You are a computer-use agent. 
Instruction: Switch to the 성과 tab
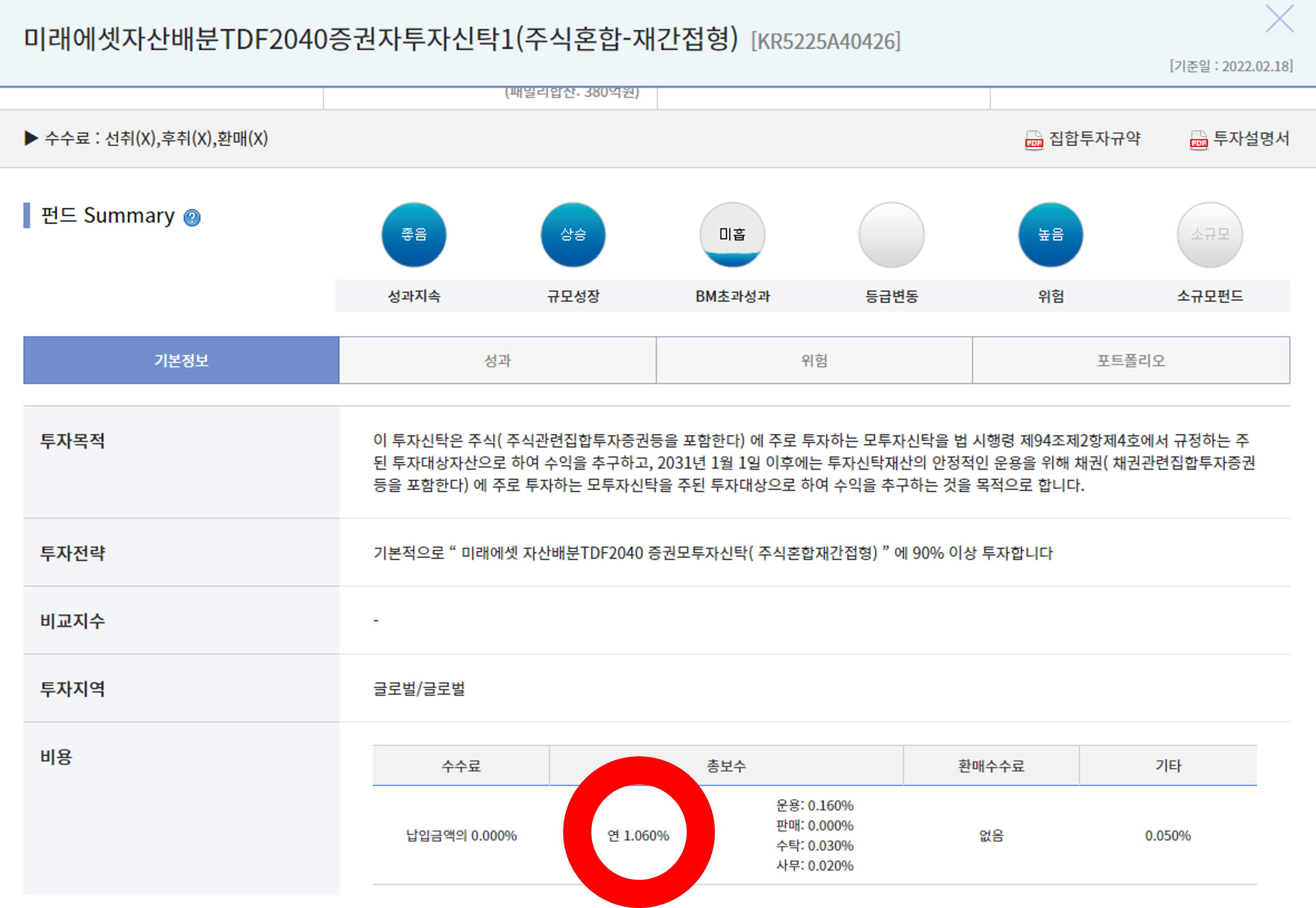(497, 360)
